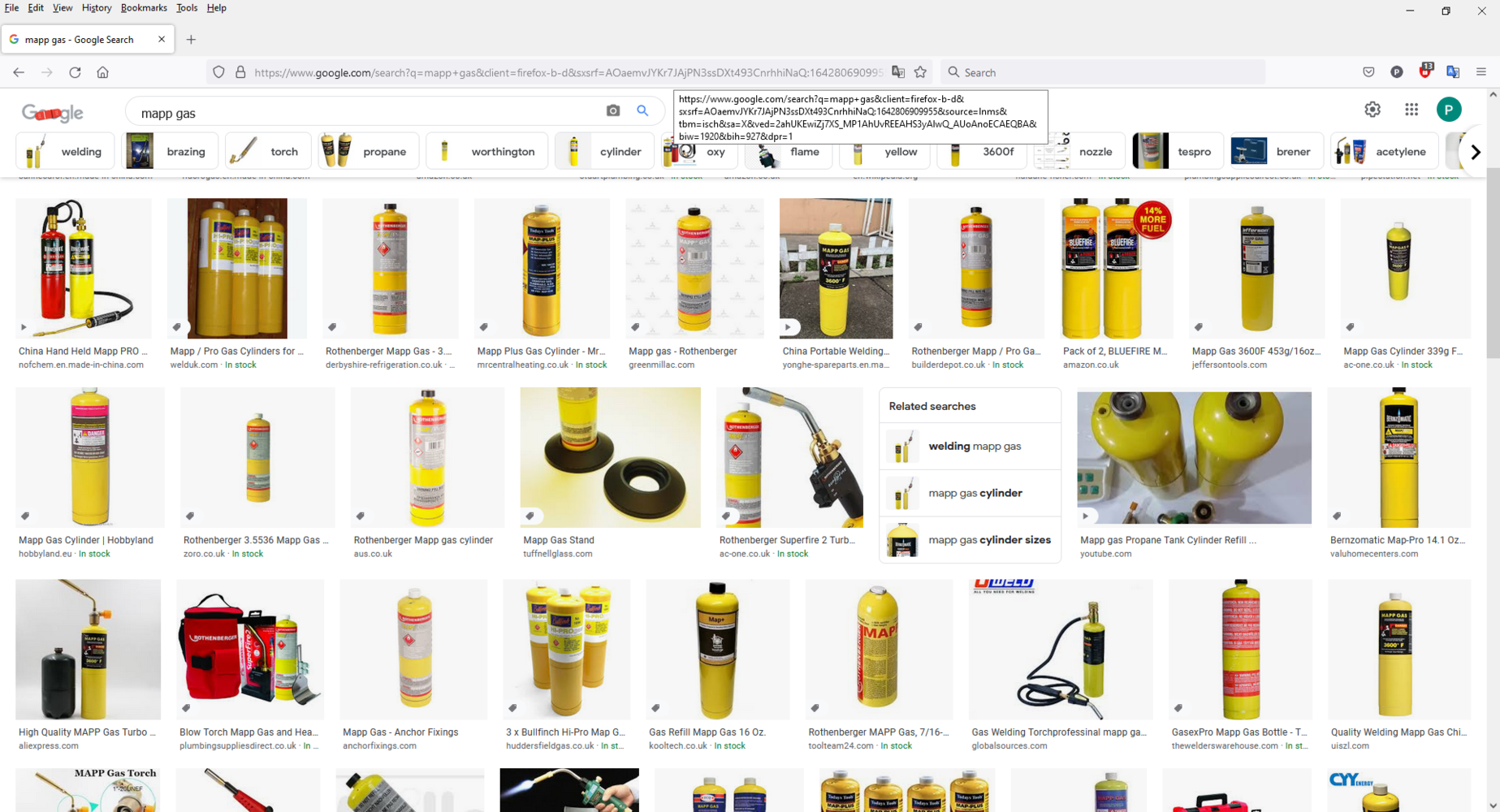Open the Bookmarks menu
This screenshot has width=1500, height=812.
tap(144, 8)
